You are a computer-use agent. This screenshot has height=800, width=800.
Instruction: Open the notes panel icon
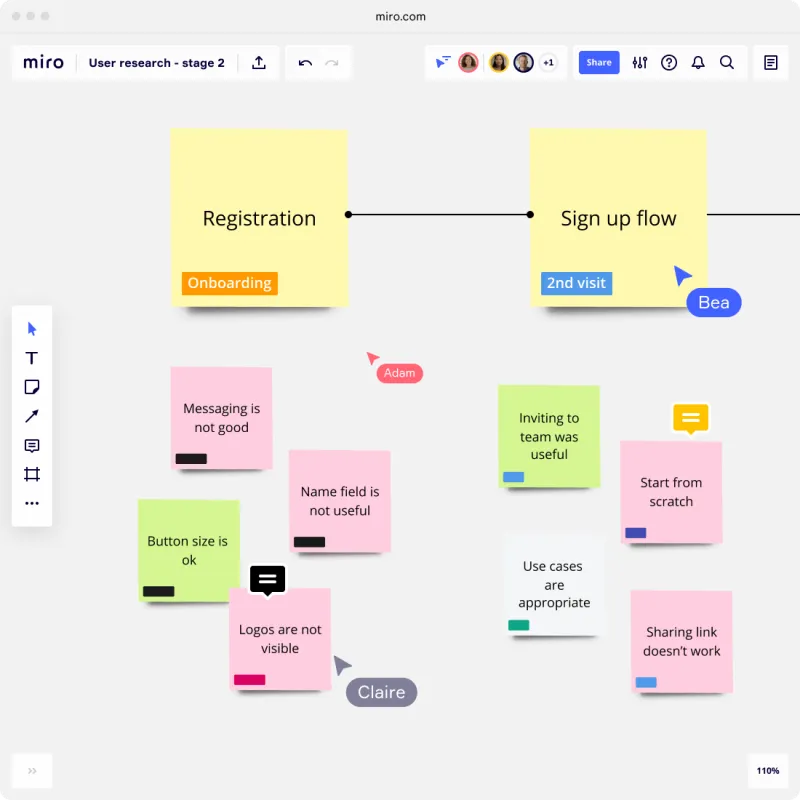pos(770,63)
